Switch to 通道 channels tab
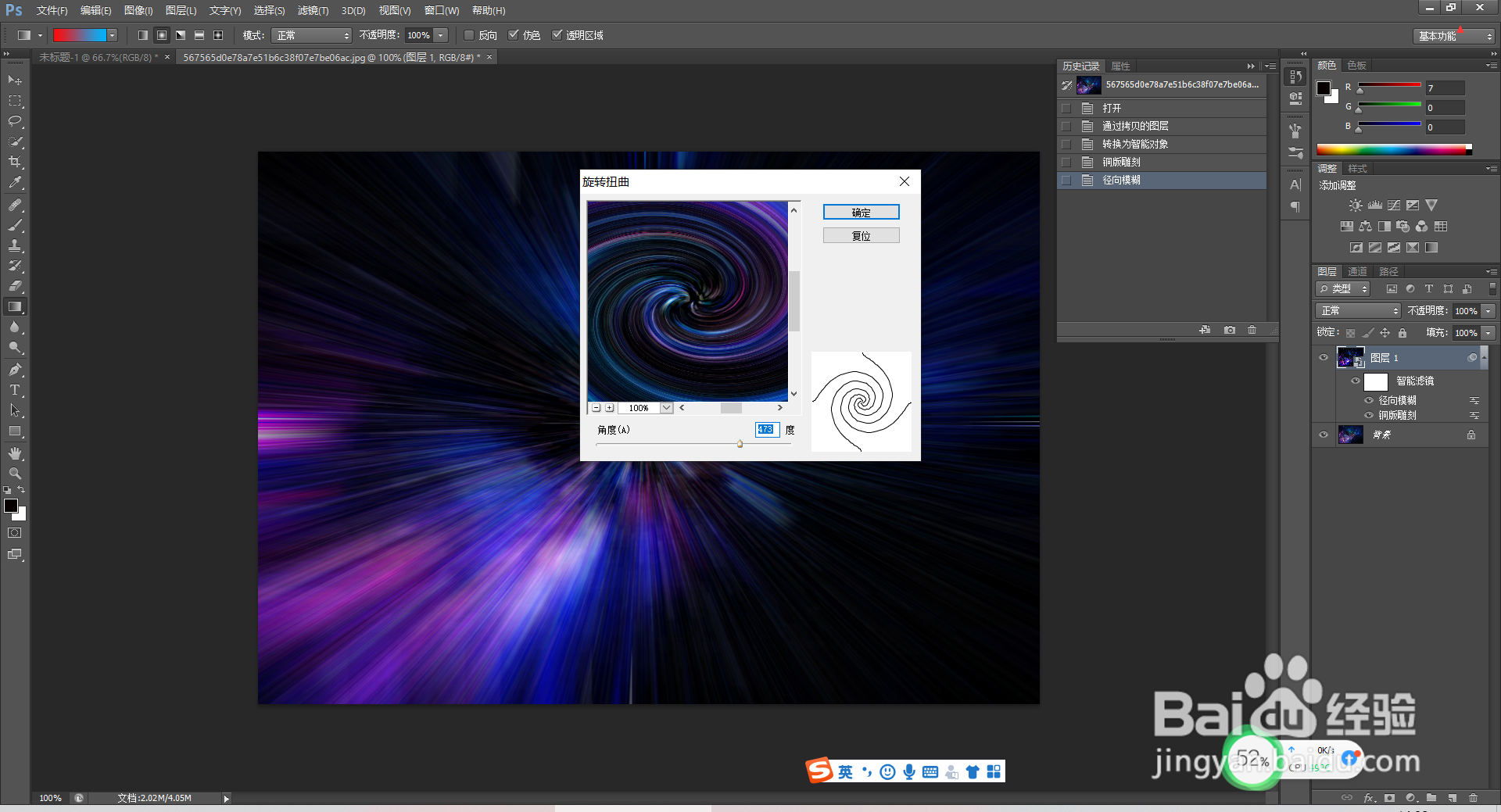The image size is (1501, 812). coord(1357,271)
